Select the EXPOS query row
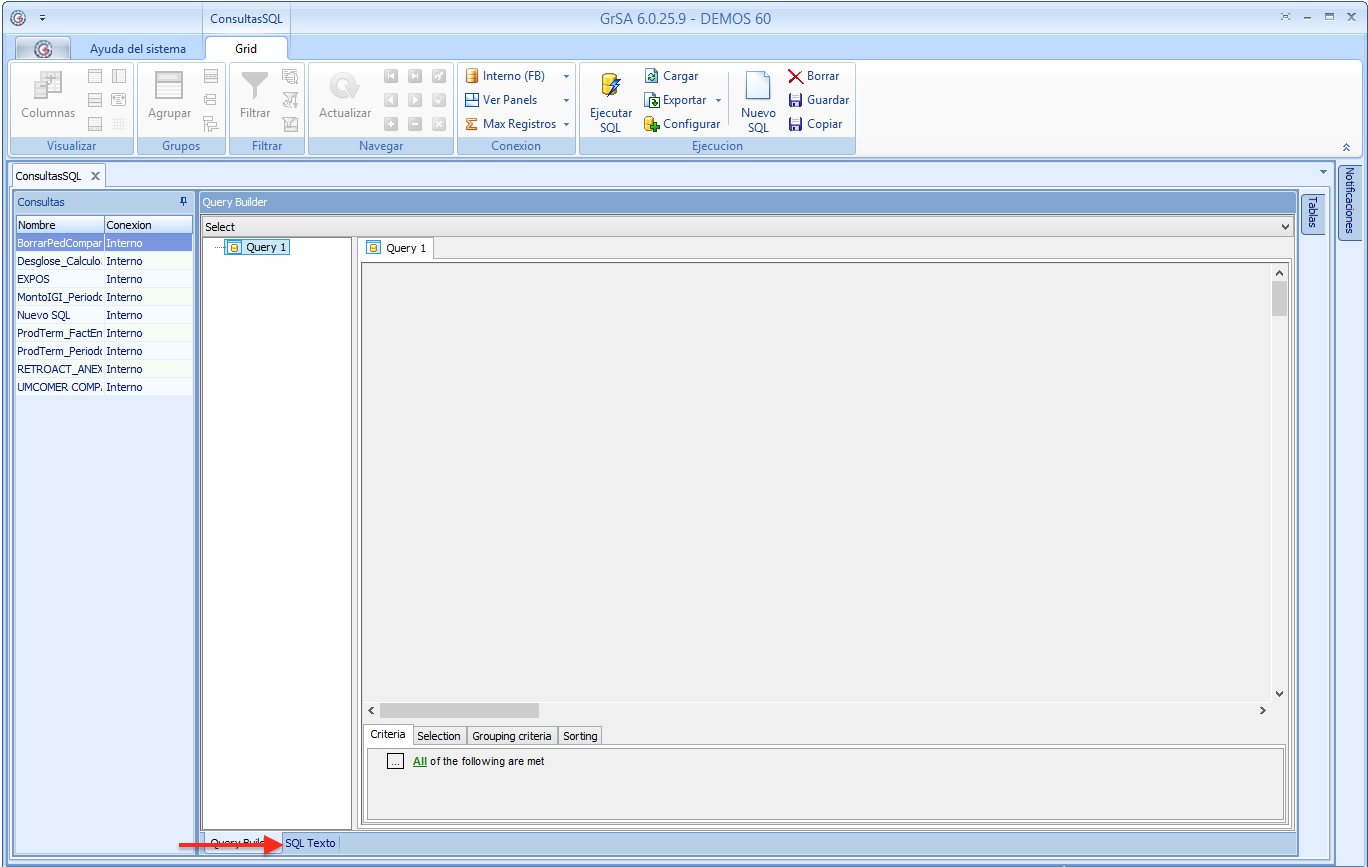Screen dimensions: 1368x867 tap(104, 279)
